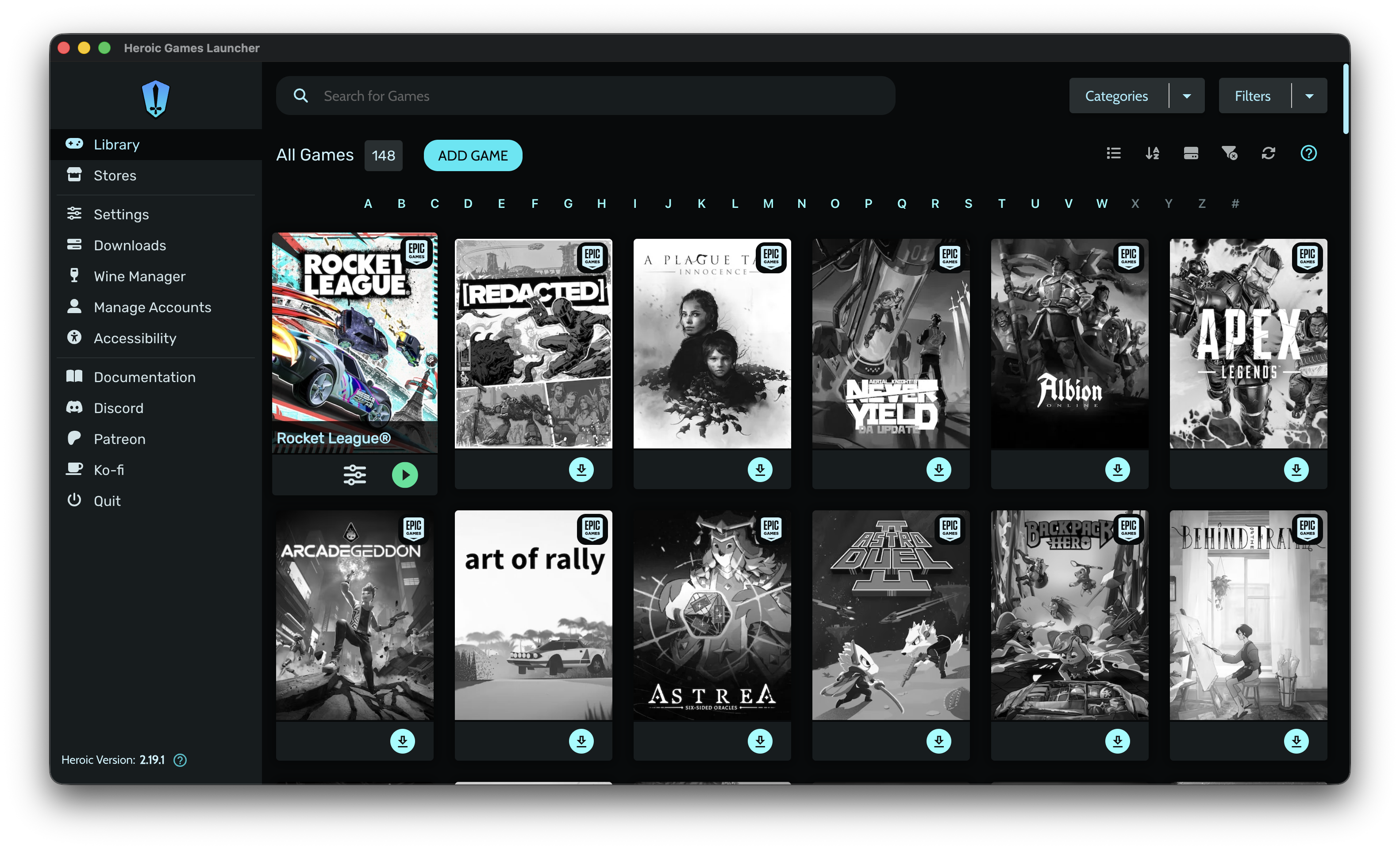Expand the Categories dropdown arrow
Screen dimensions: 1400x850
coord(1186,96)
